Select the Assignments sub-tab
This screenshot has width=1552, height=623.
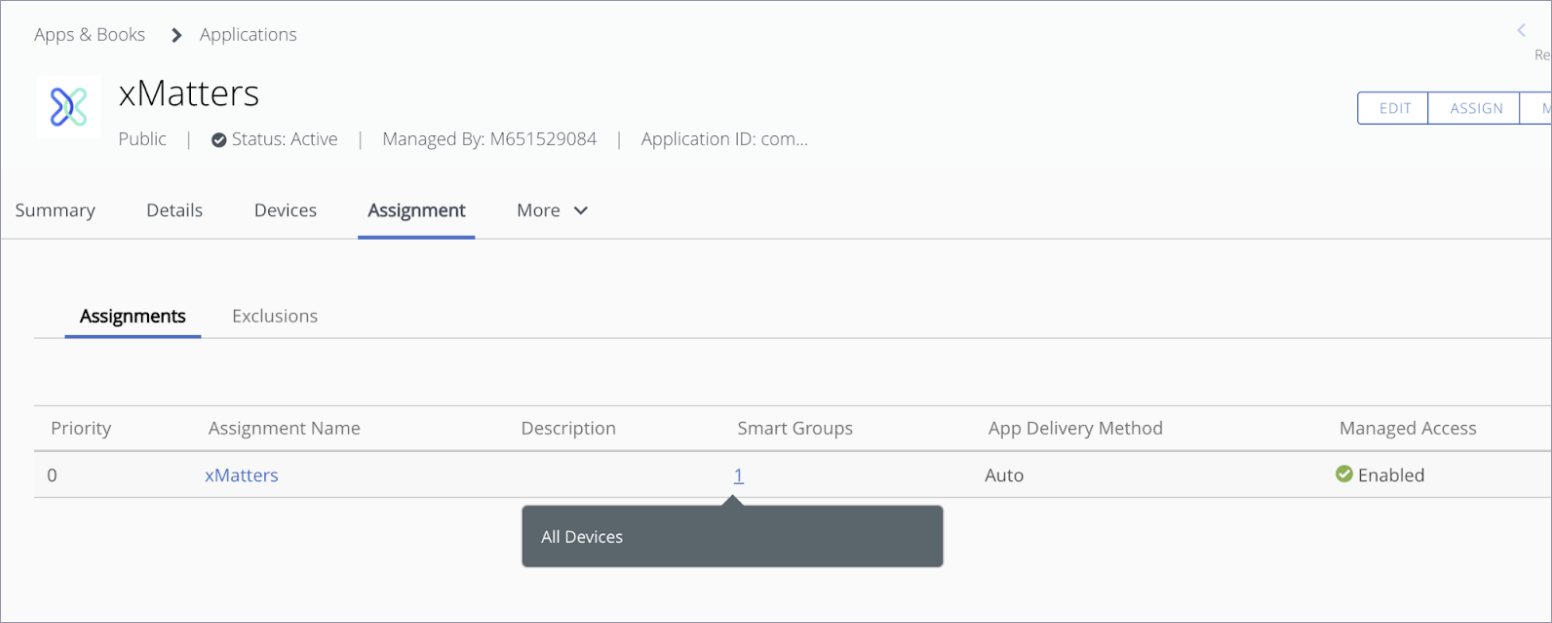pyautogui.click(x=133, y=316)
